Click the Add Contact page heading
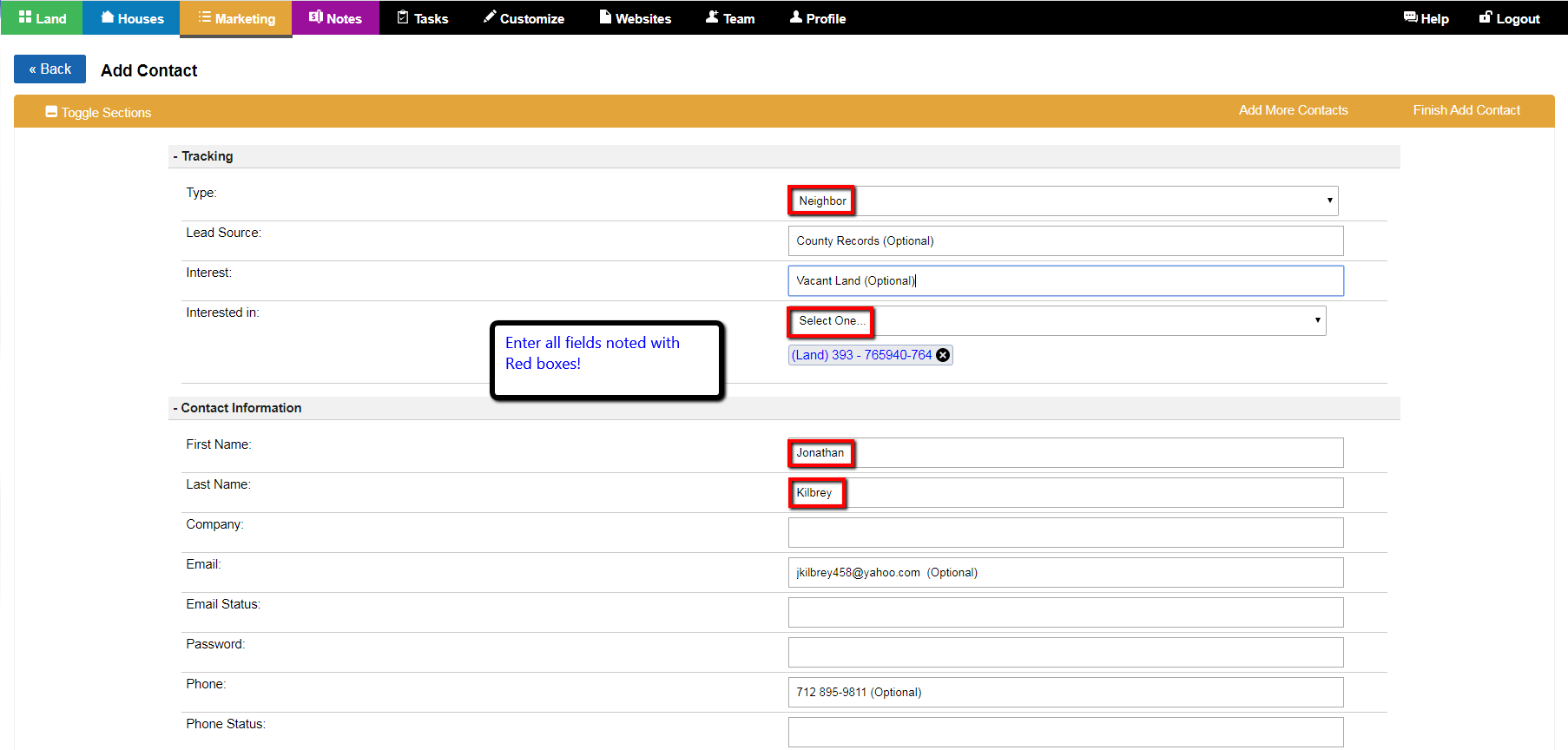Screen dimensions: 1568x750 tap(149, 70)
